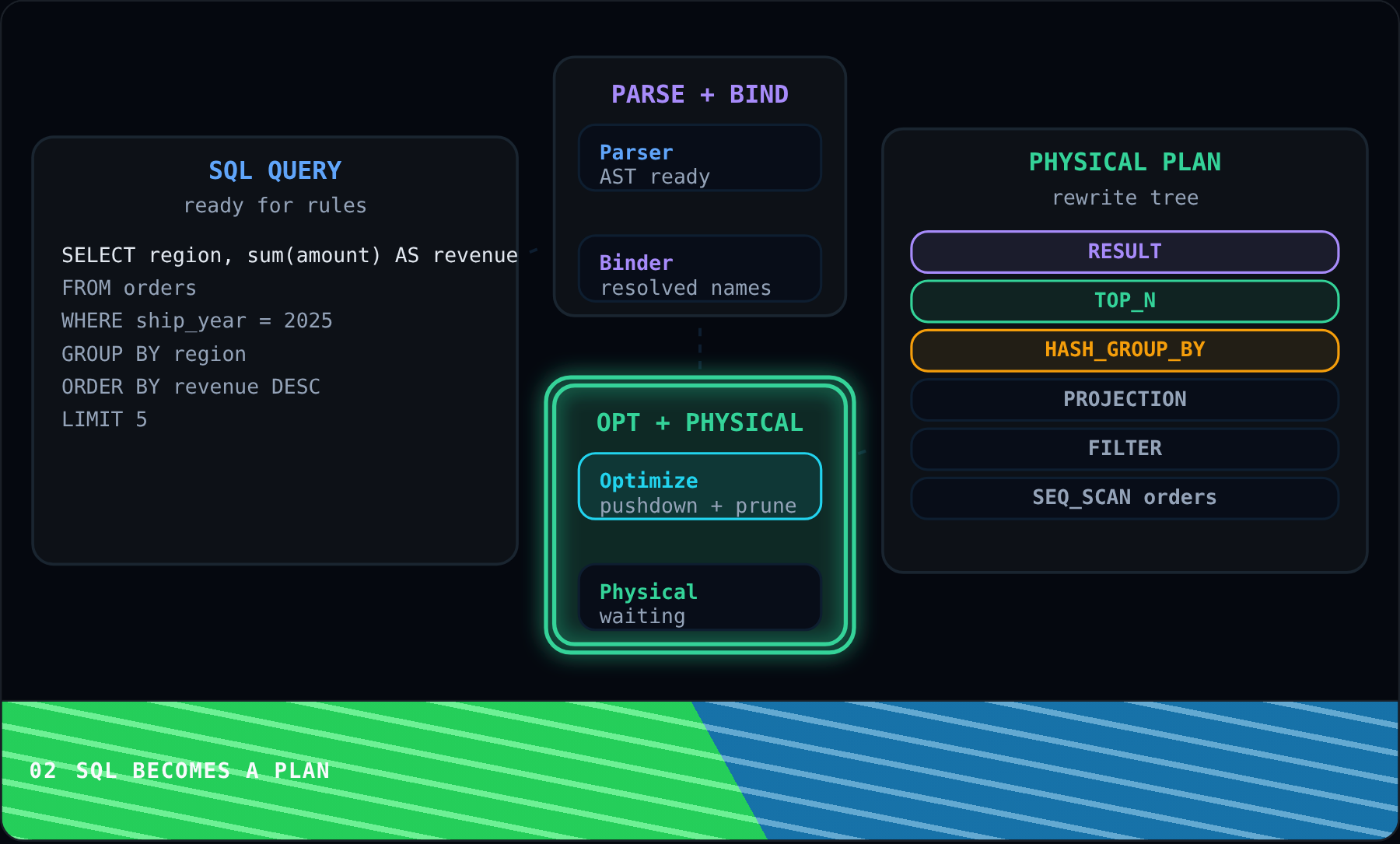Click the RESULT plan node

click(1125, 252)
